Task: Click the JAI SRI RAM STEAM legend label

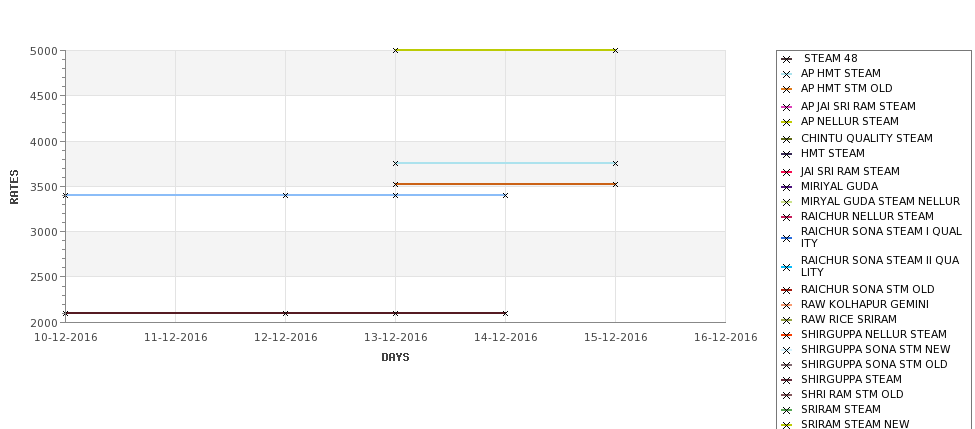Action: tap(850, 171)
